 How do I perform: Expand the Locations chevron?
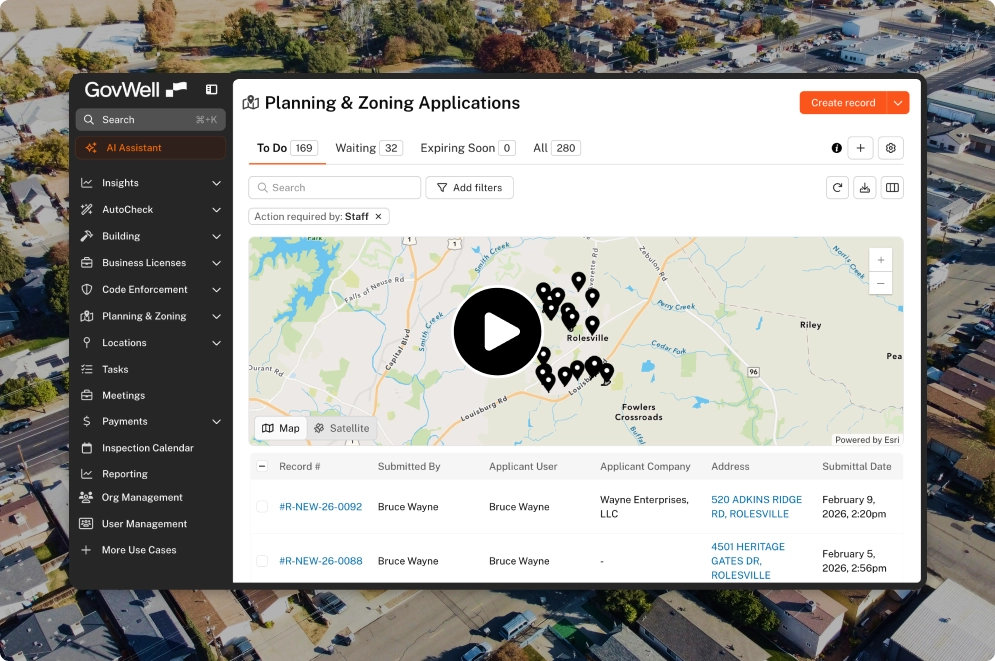[x=216, y=343]
